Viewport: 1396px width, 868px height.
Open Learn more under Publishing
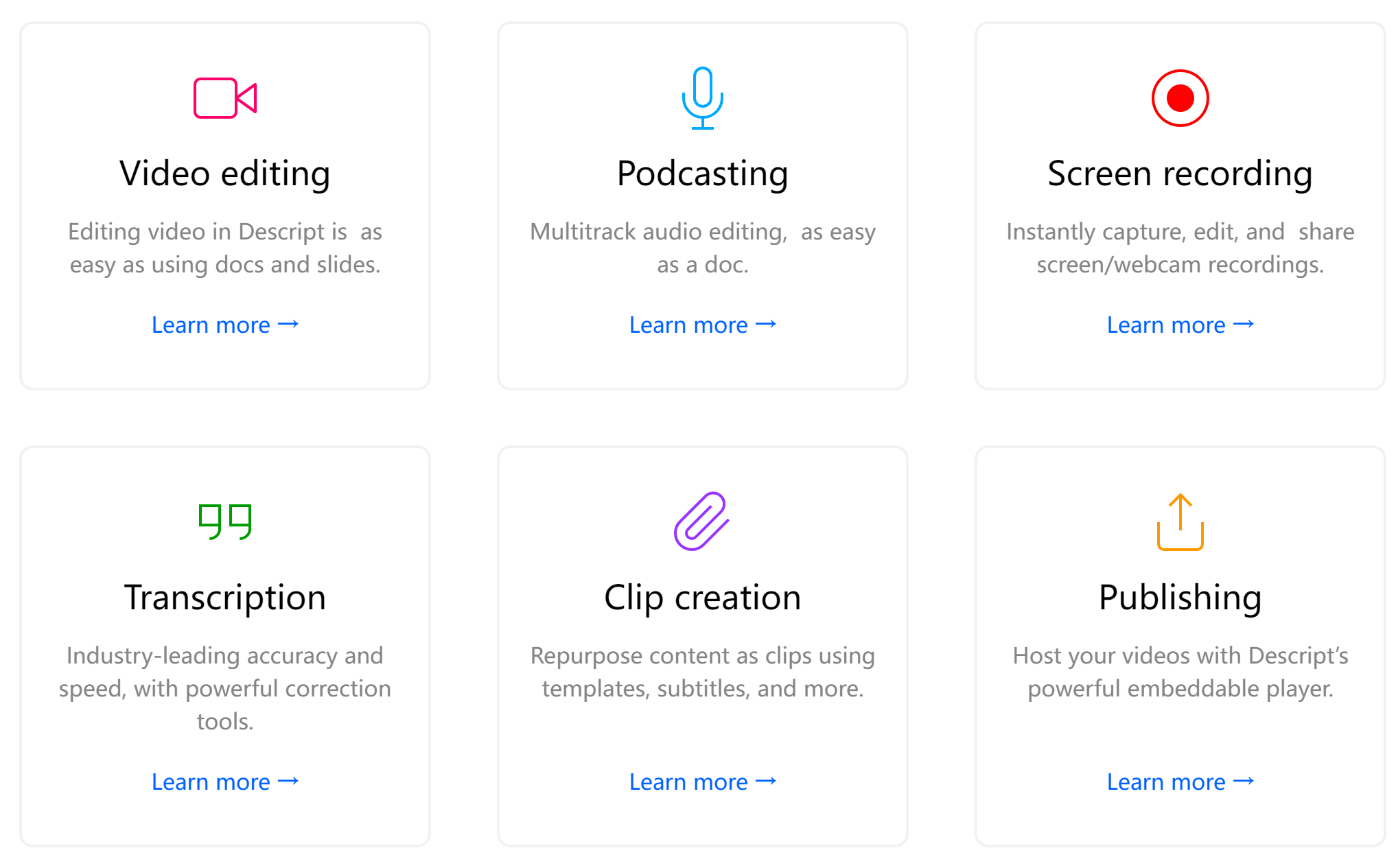1180,782
